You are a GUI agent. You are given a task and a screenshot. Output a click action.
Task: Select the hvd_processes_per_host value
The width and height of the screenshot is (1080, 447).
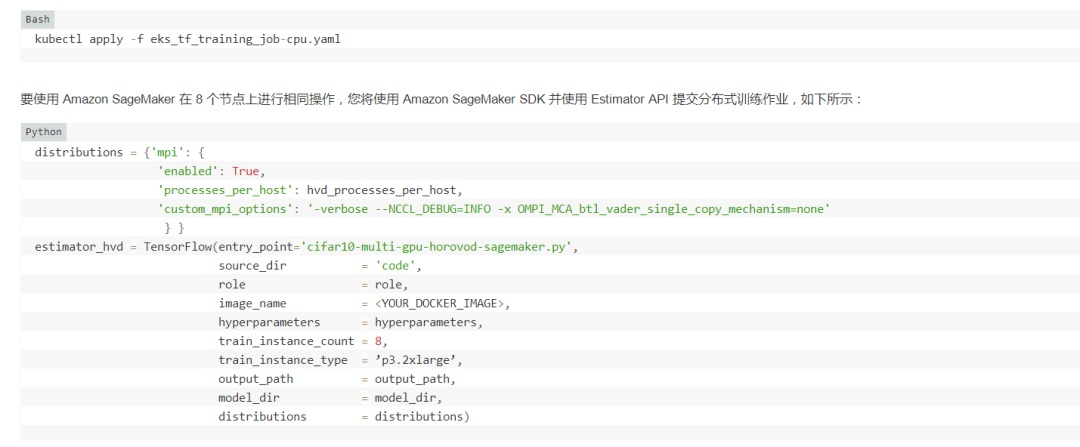[386, 190]
